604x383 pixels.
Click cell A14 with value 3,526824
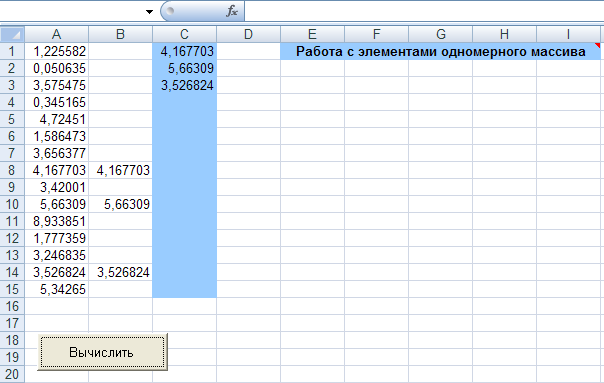coord(57,272)
